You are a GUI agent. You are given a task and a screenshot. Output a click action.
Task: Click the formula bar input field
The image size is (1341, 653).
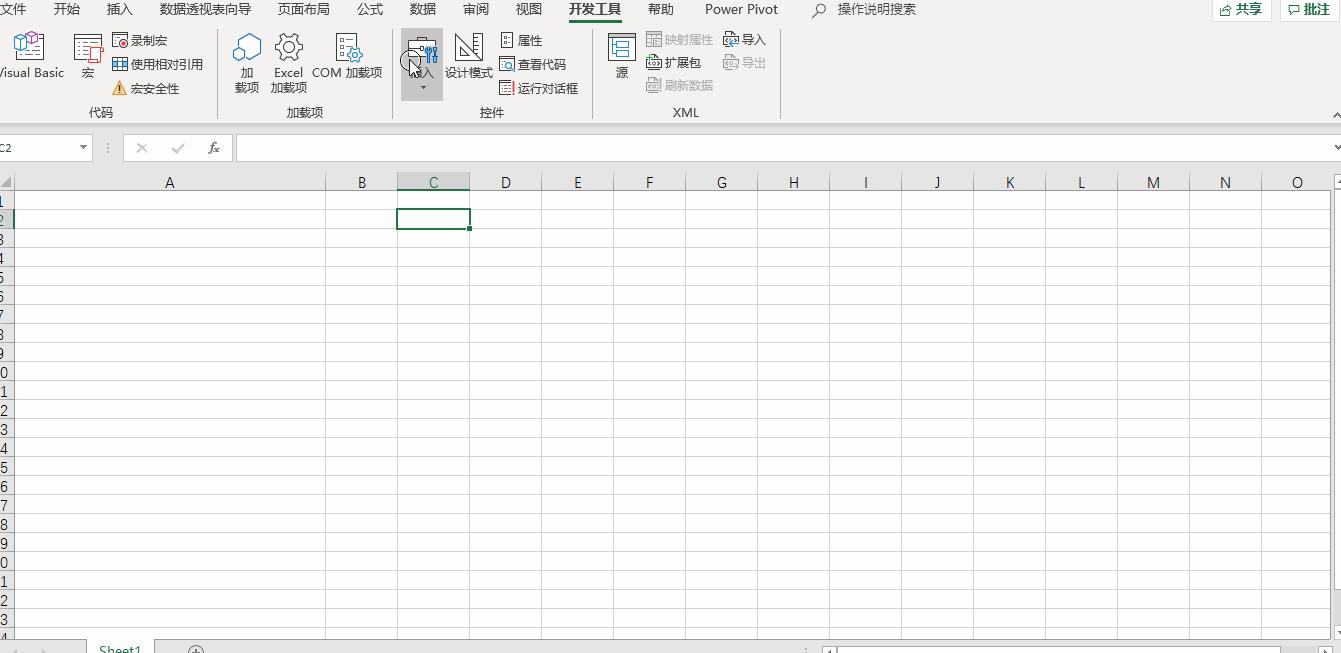click(783, 148)
